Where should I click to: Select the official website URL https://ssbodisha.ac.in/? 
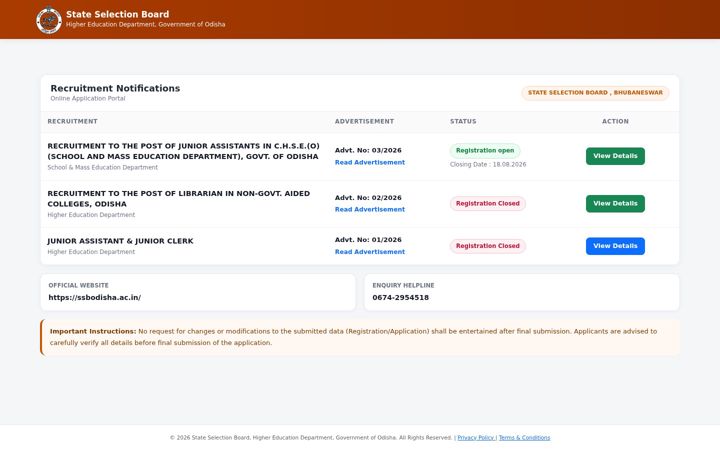click(95, 298)
